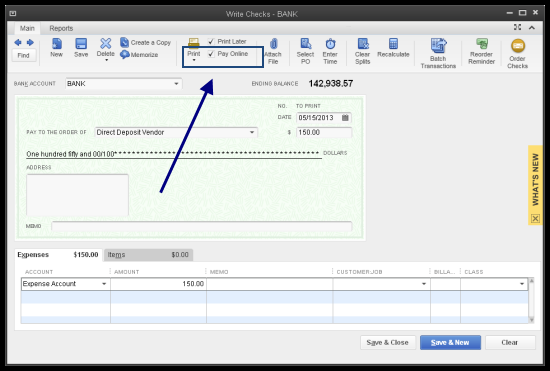The image size is (550, 371).
Task: Click the Order Checks icon
Action: 518,46
